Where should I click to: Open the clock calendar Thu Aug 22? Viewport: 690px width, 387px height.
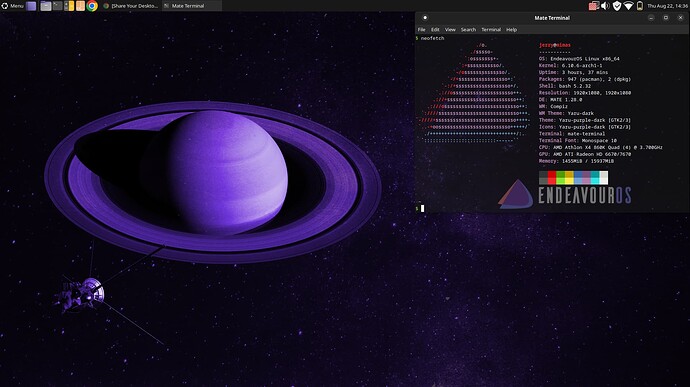coord(667,6)
